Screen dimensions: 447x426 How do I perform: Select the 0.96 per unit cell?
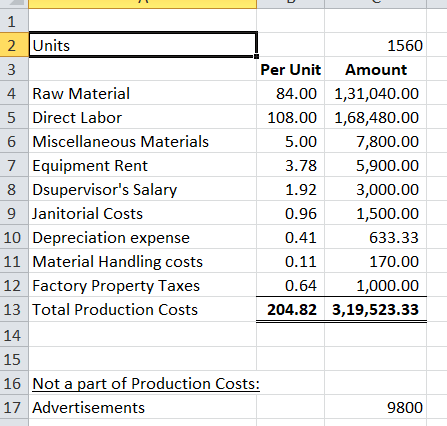tap(290, 213)
